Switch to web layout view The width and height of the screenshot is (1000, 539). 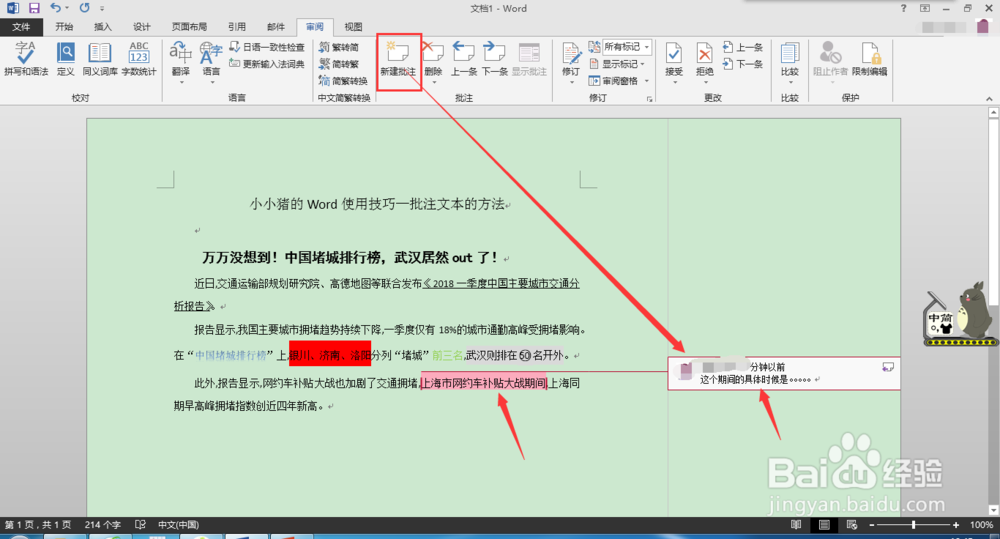click(851, 524)
